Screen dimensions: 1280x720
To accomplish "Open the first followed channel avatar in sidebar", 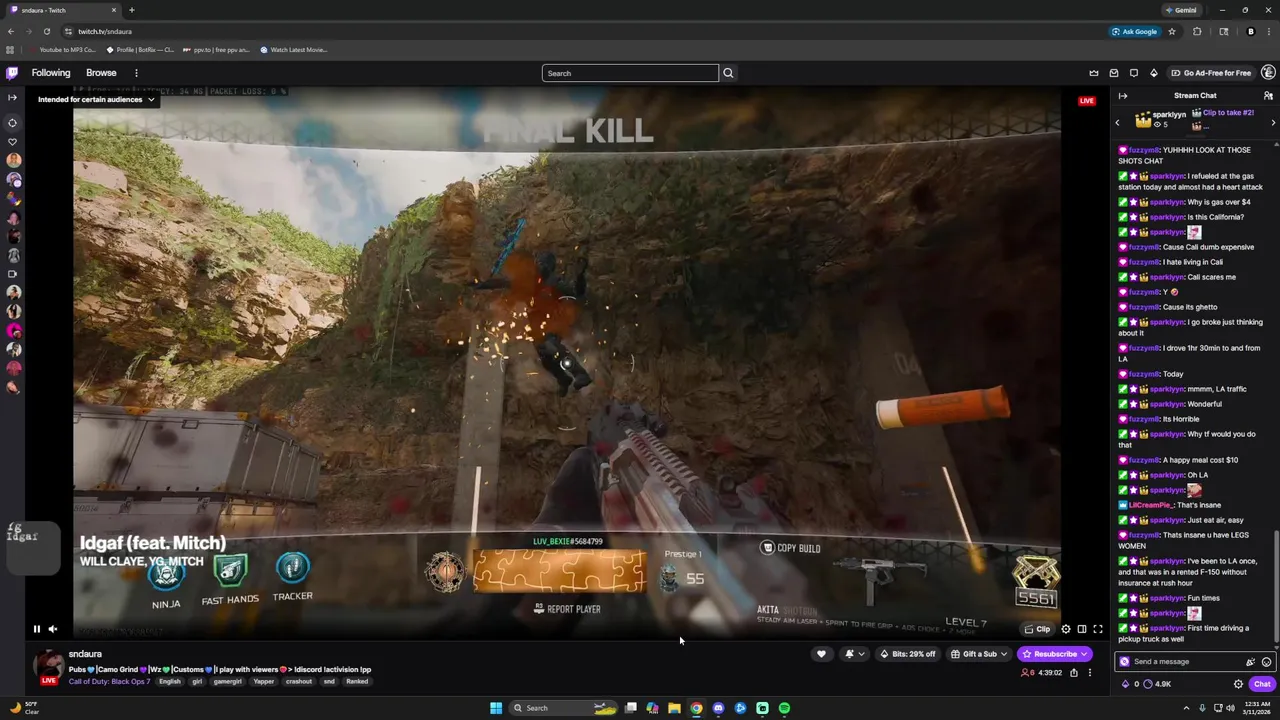I will click(13, 160).
